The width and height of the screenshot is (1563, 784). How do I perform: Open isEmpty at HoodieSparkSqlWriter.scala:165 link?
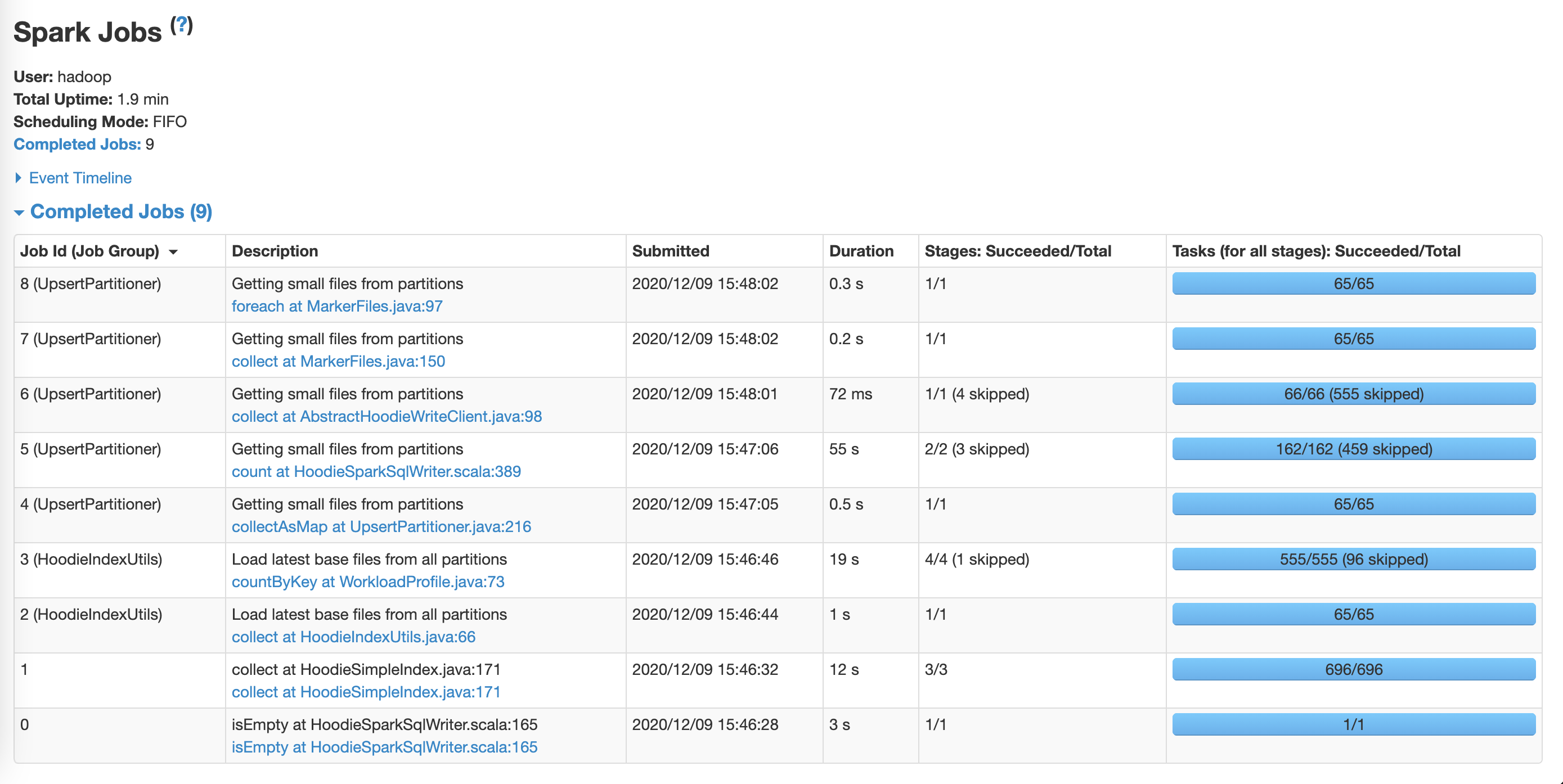(384, 747)
